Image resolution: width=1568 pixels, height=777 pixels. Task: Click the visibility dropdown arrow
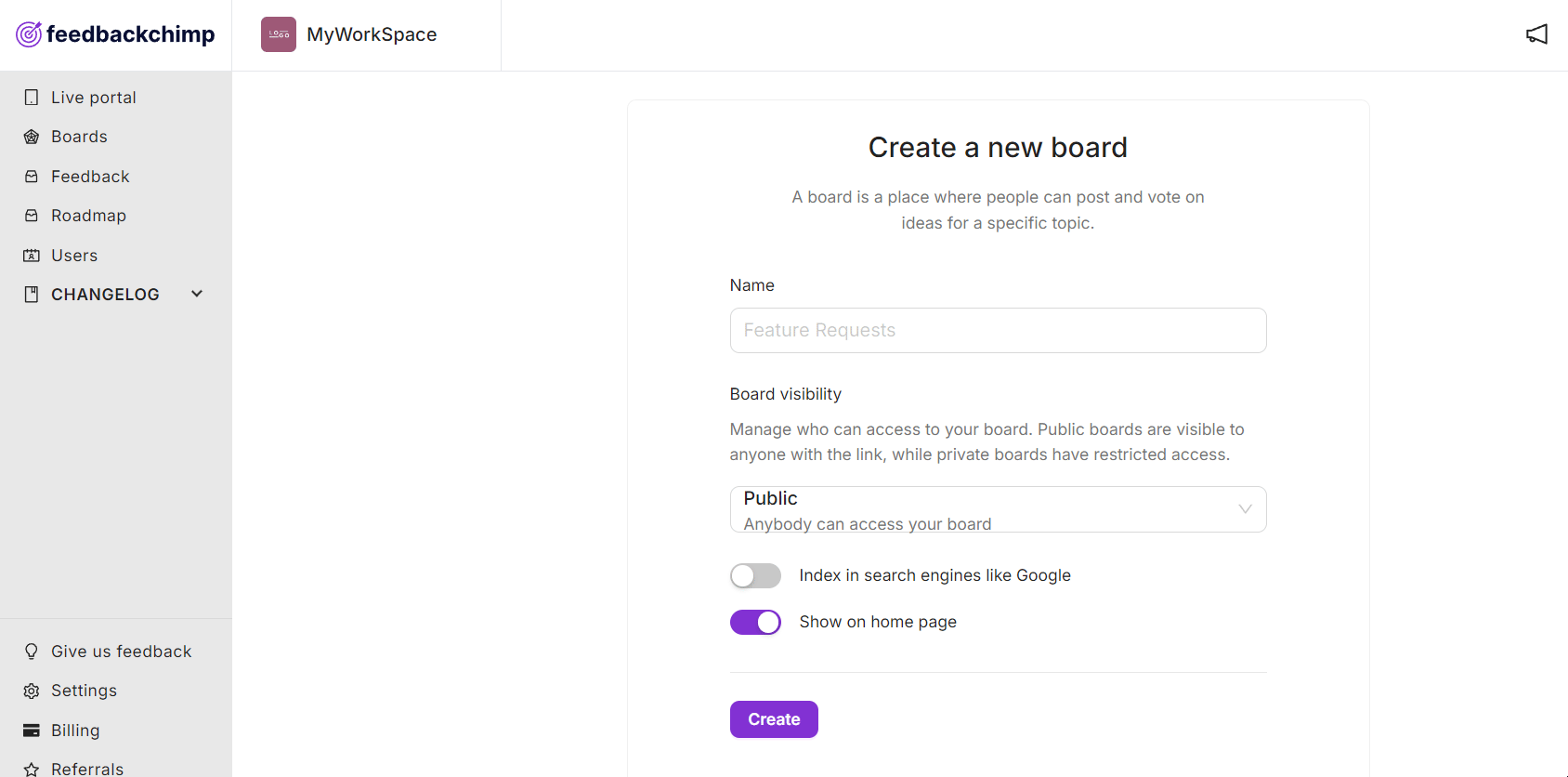click(x=1245, y=508)
